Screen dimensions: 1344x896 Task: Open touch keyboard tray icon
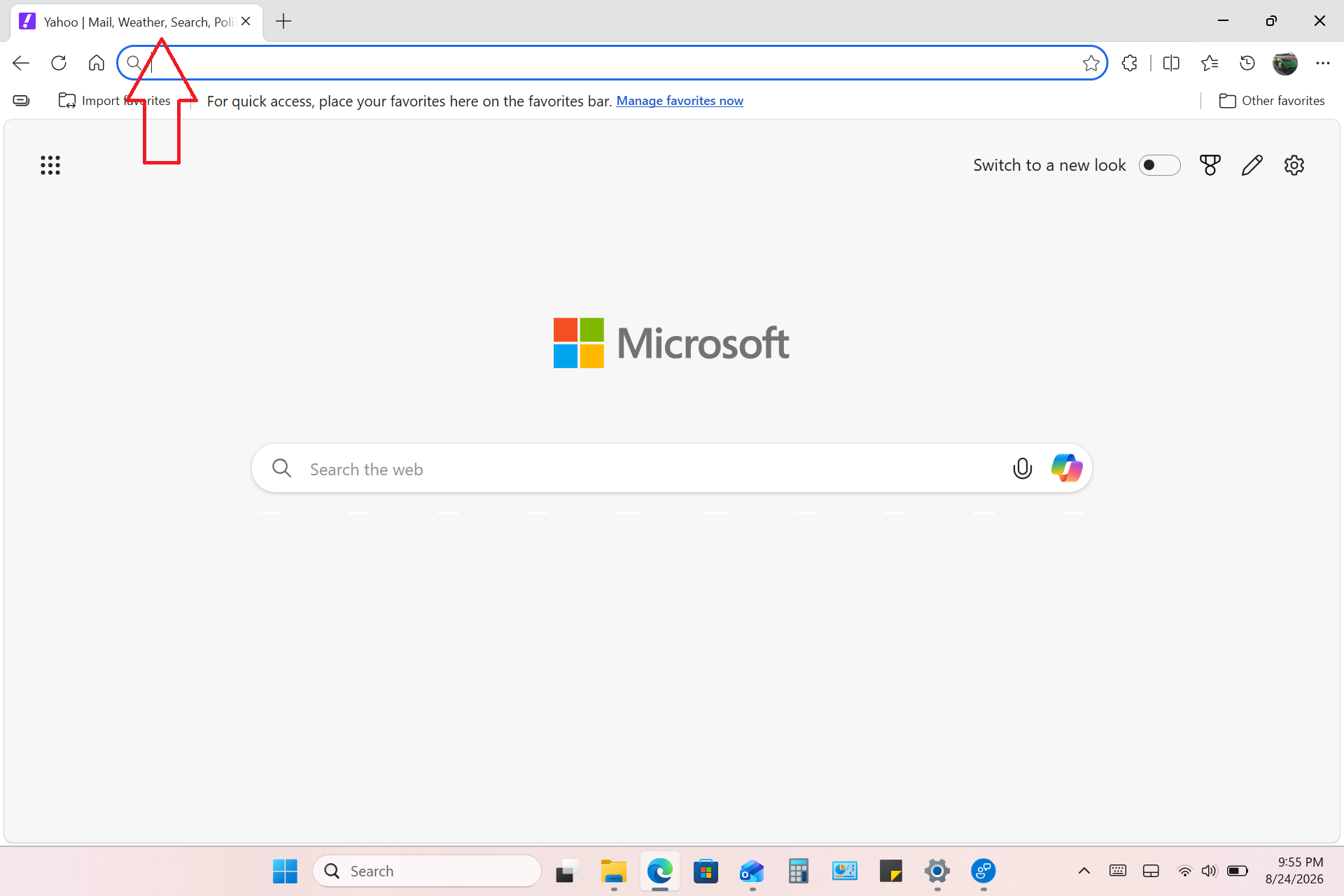tap(1118, 871)
